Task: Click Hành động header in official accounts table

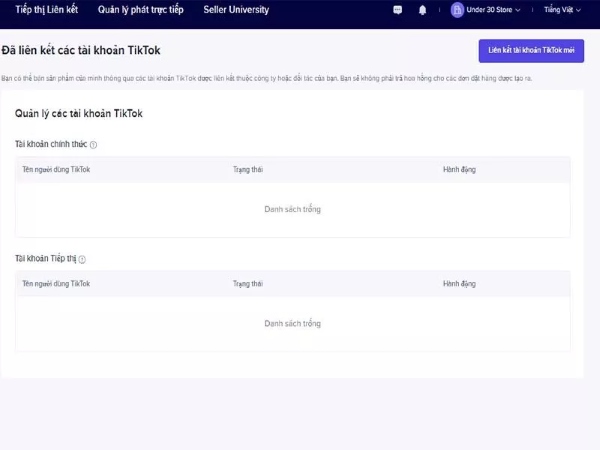Action: click(459, 169)
